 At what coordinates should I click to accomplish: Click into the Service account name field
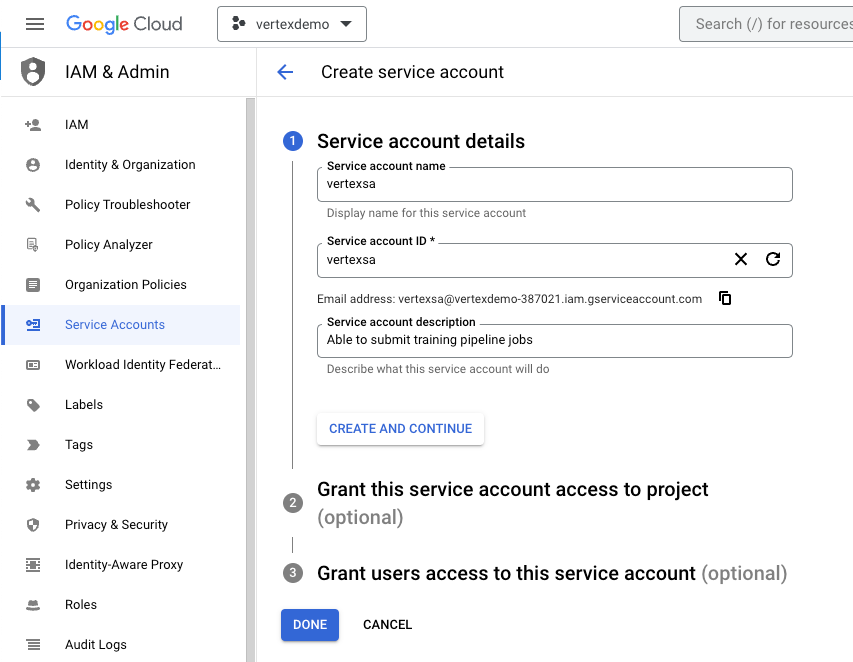coord(555,185)
